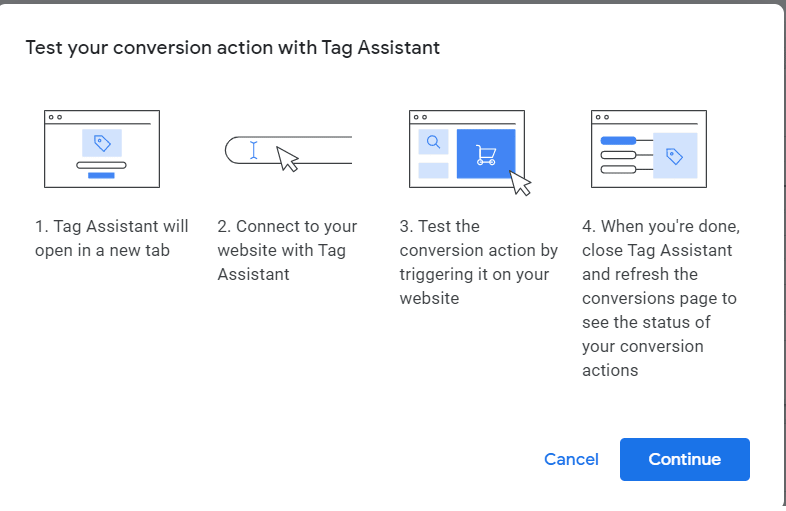Click the "Tag Assistant will open in a new tab" text

[111, 238]
